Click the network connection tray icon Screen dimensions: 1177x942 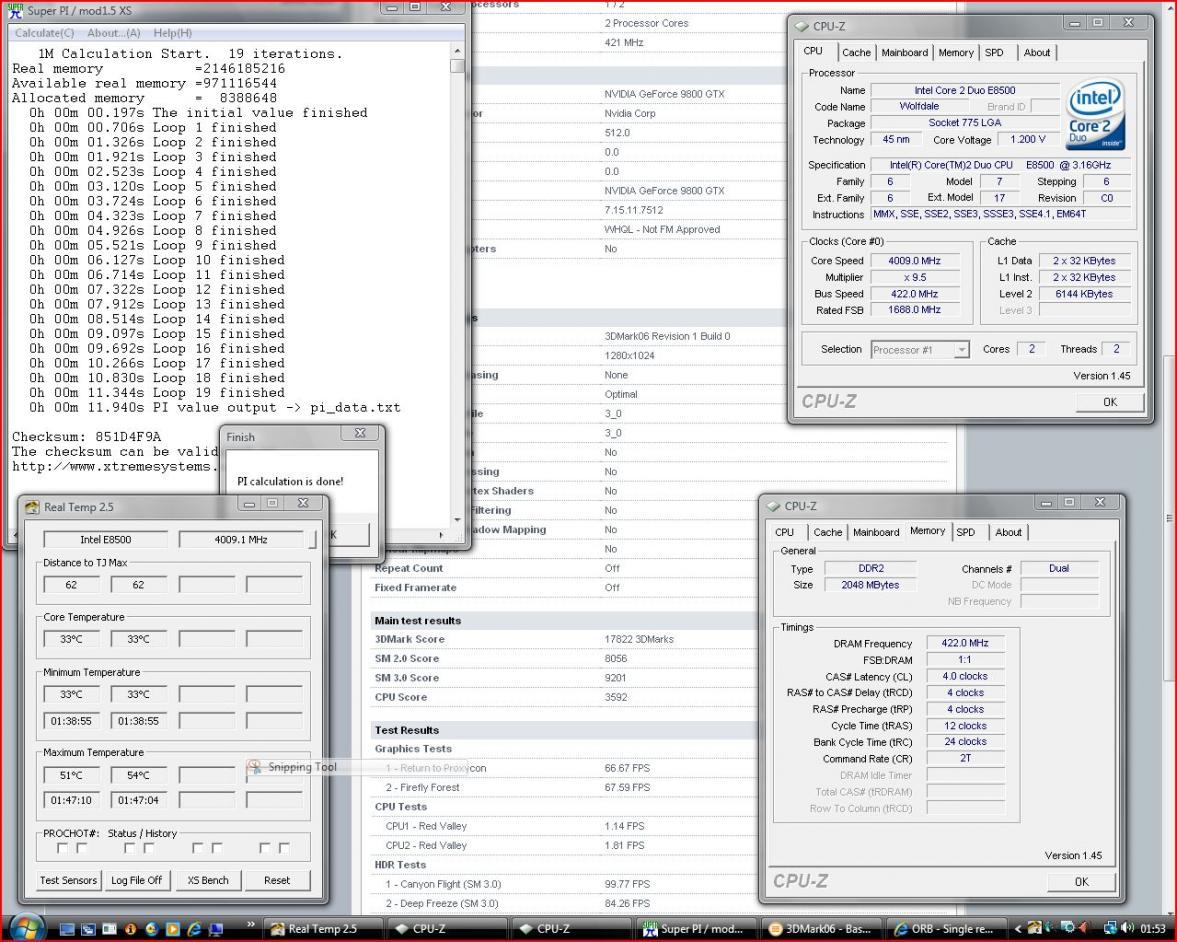point(1109,928)
